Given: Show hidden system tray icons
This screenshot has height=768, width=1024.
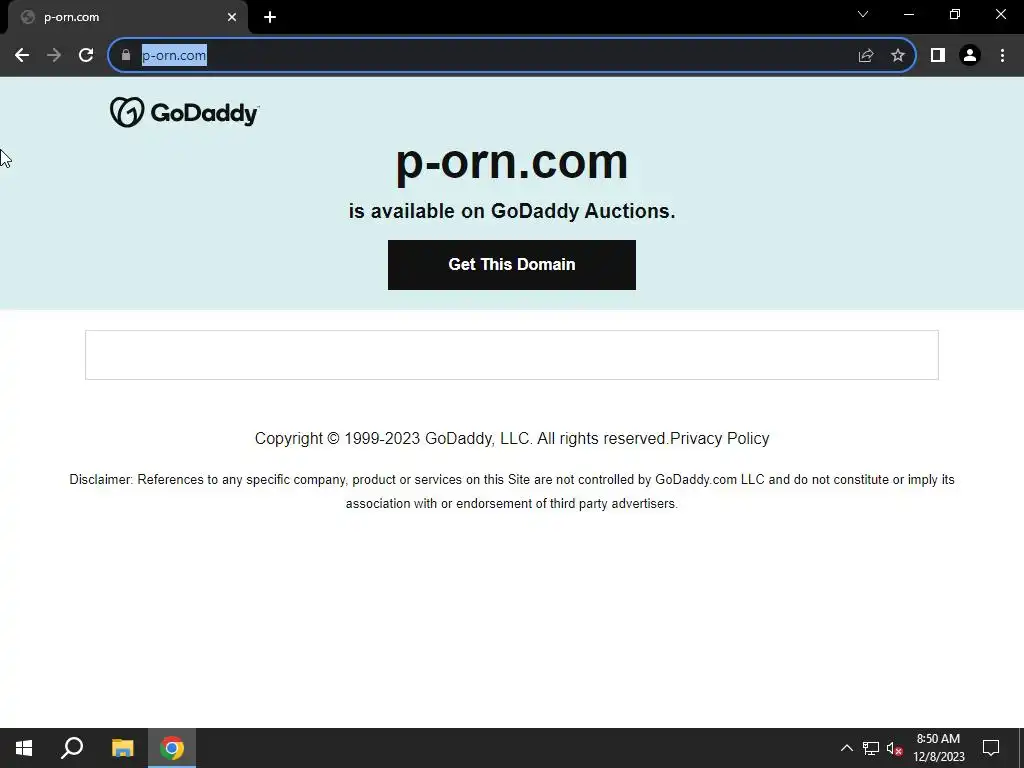Looking at the screenshot, I should (x=846, y=748).
